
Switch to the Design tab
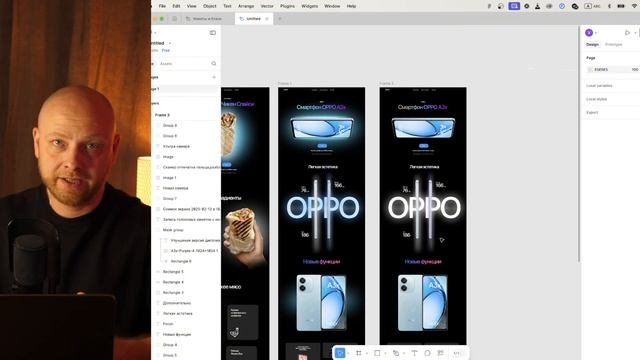point(592,44)
